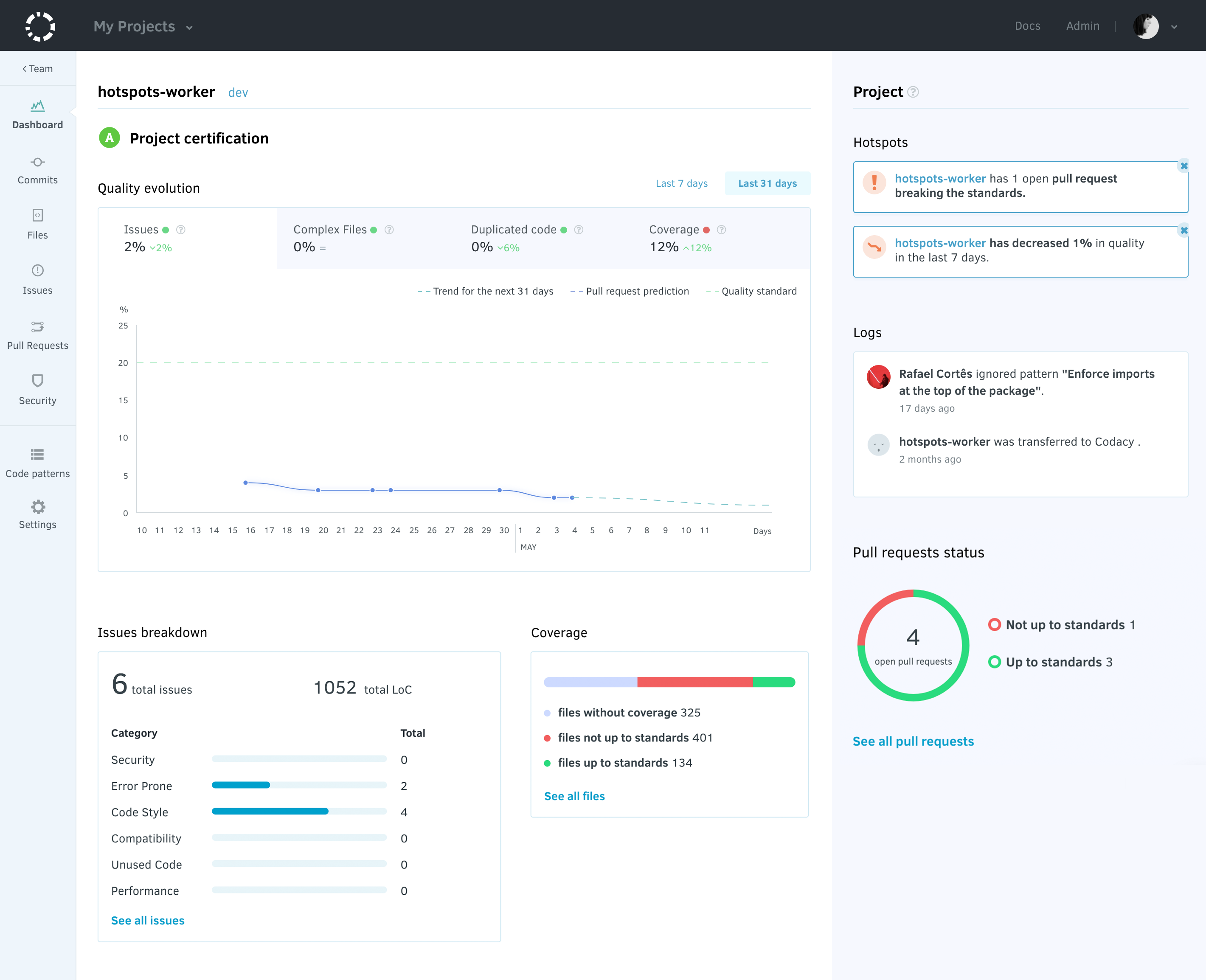Open the Coverage metric help tooltip
The height and width of the screenshot is (980, 1206).
pos(721,229)
